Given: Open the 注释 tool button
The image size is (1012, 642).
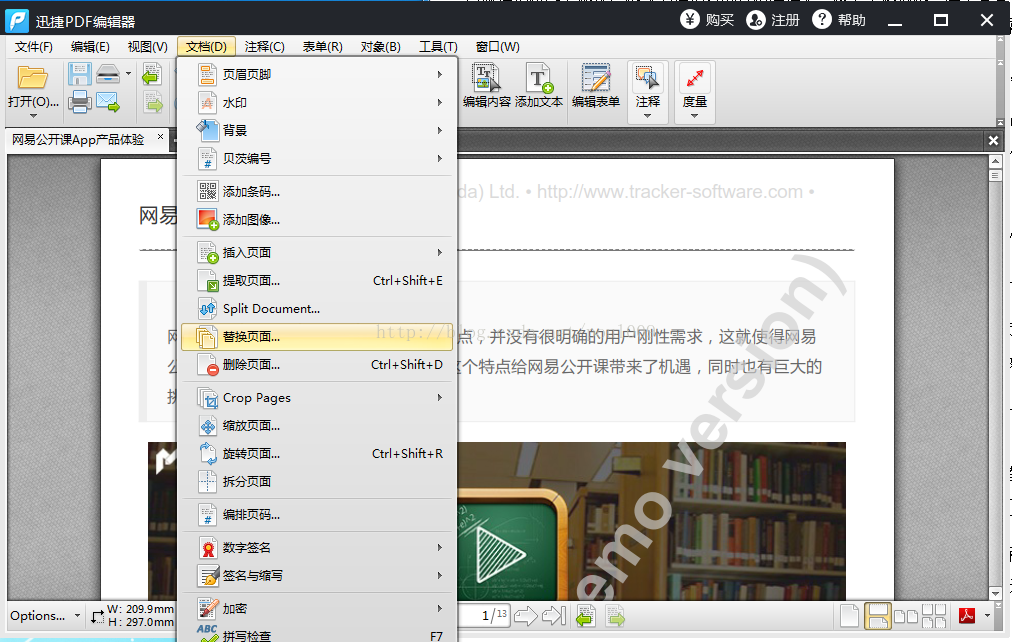Looking at the screenshot, I should [647, 91].
